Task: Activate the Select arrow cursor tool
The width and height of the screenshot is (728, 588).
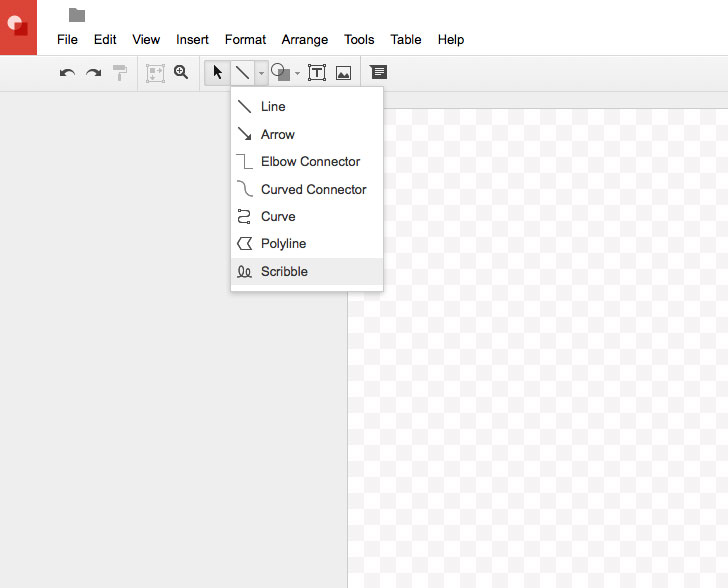Action: pos(217,73)
